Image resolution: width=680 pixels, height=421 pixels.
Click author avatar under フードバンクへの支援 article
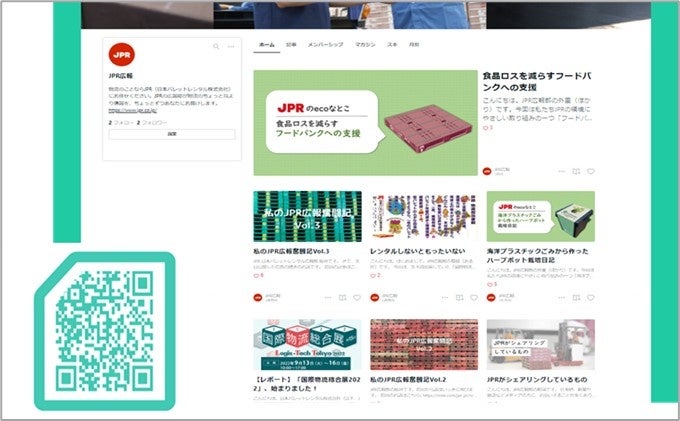coord(487,171)
